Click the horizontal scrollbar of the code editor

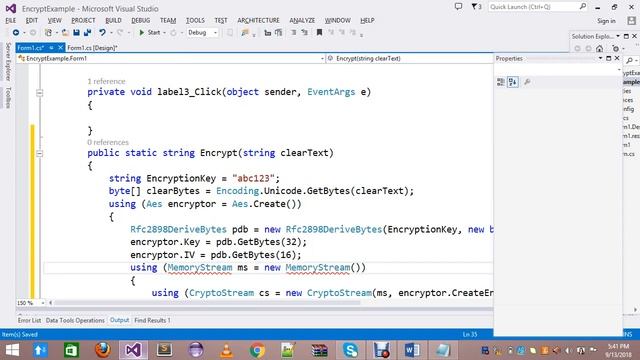pos(207,303)
